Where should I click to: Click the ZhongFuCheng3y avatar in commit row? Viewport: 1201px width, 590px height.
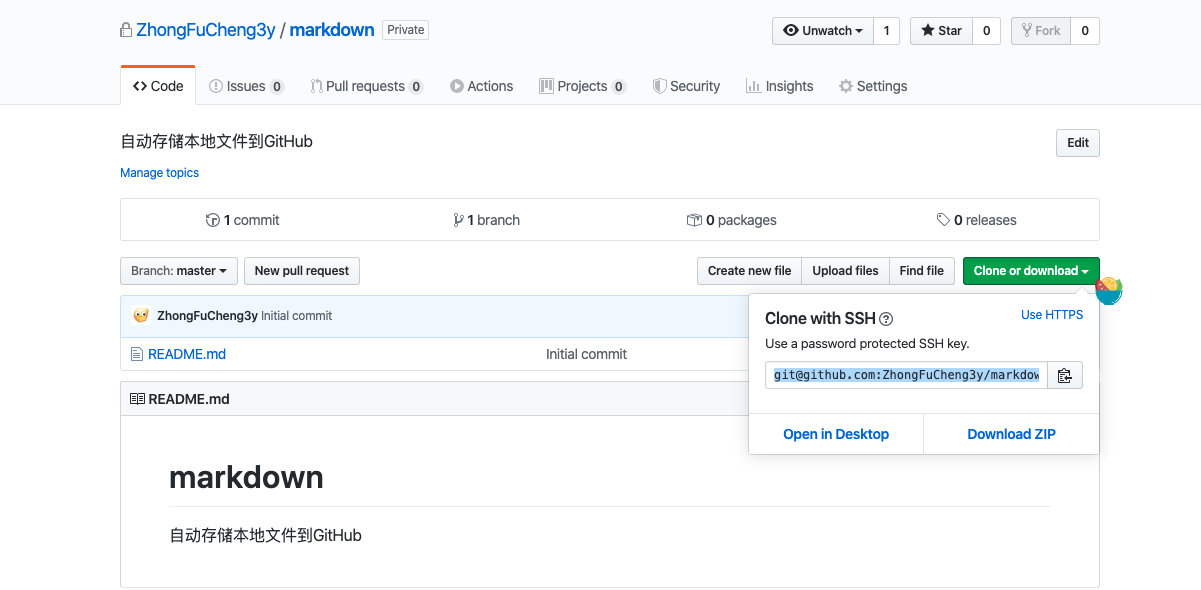pyautogui.click(x=141, y=316)
